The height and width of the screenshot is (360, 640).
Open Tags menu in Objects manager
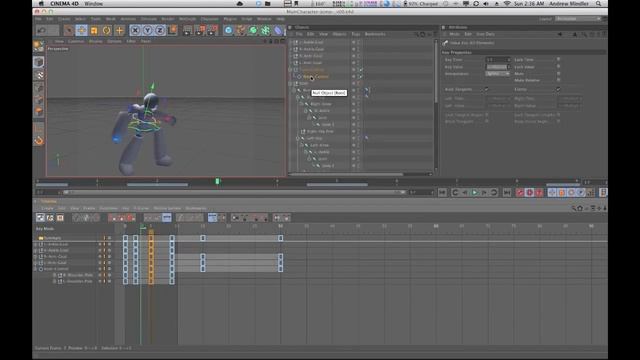point(356,34)
